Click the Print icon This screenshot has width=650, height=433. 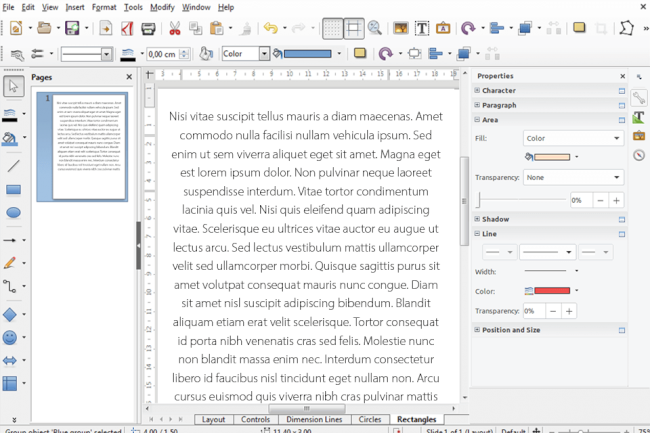click(148, 28)
